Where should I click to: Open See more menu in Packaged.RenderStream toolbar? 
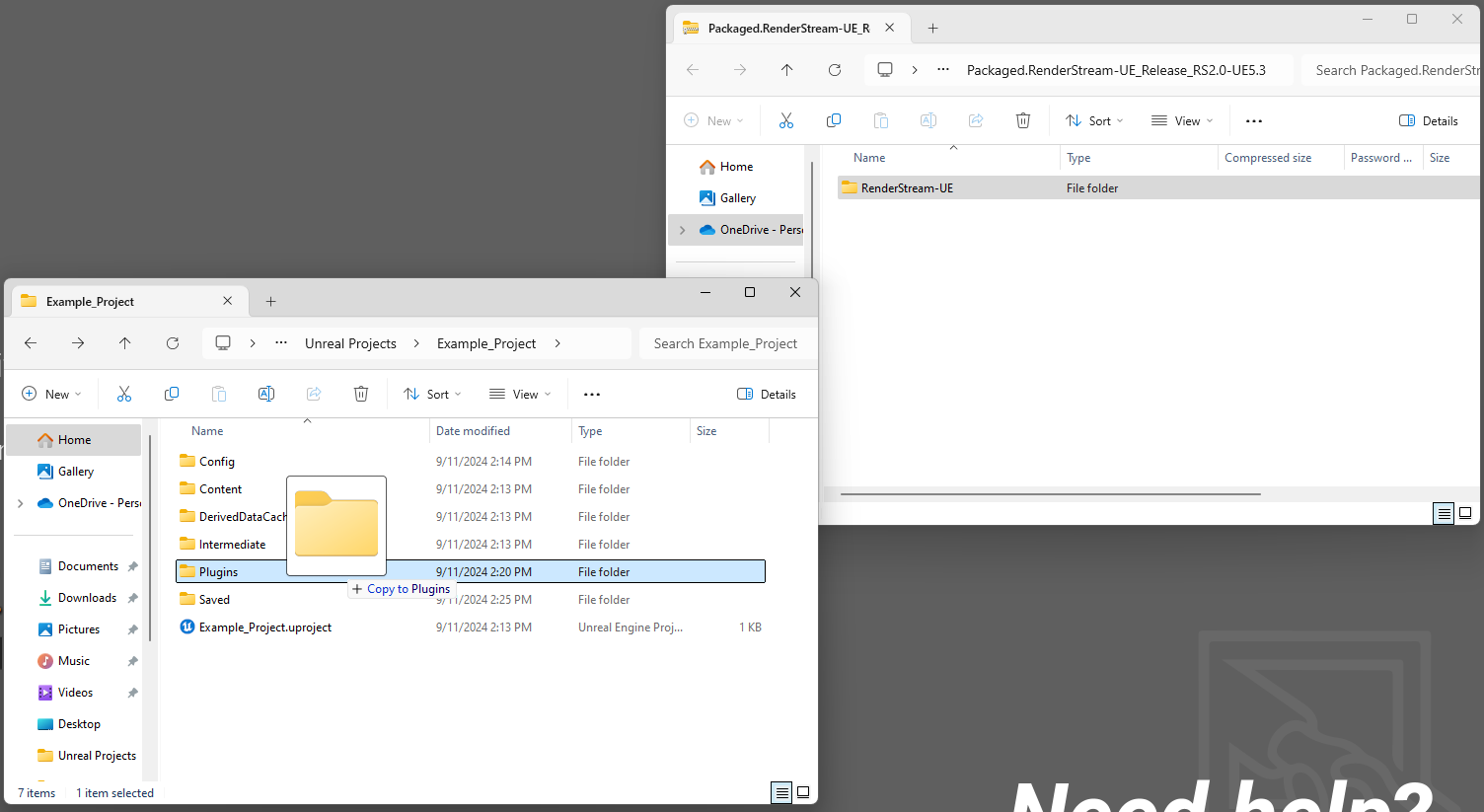point(1254,120)
